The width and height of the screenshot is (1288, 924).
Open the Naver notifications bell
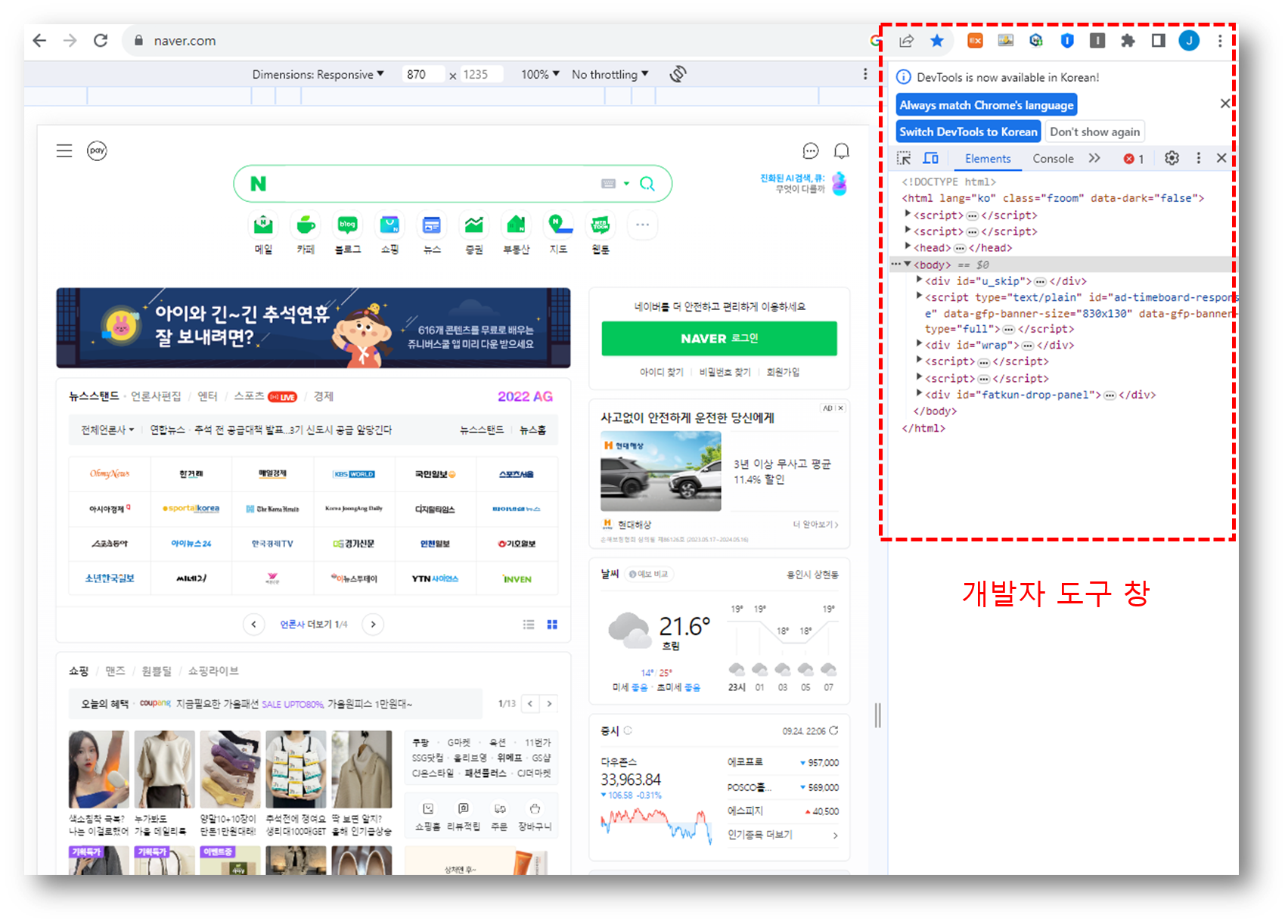[841, 151]
